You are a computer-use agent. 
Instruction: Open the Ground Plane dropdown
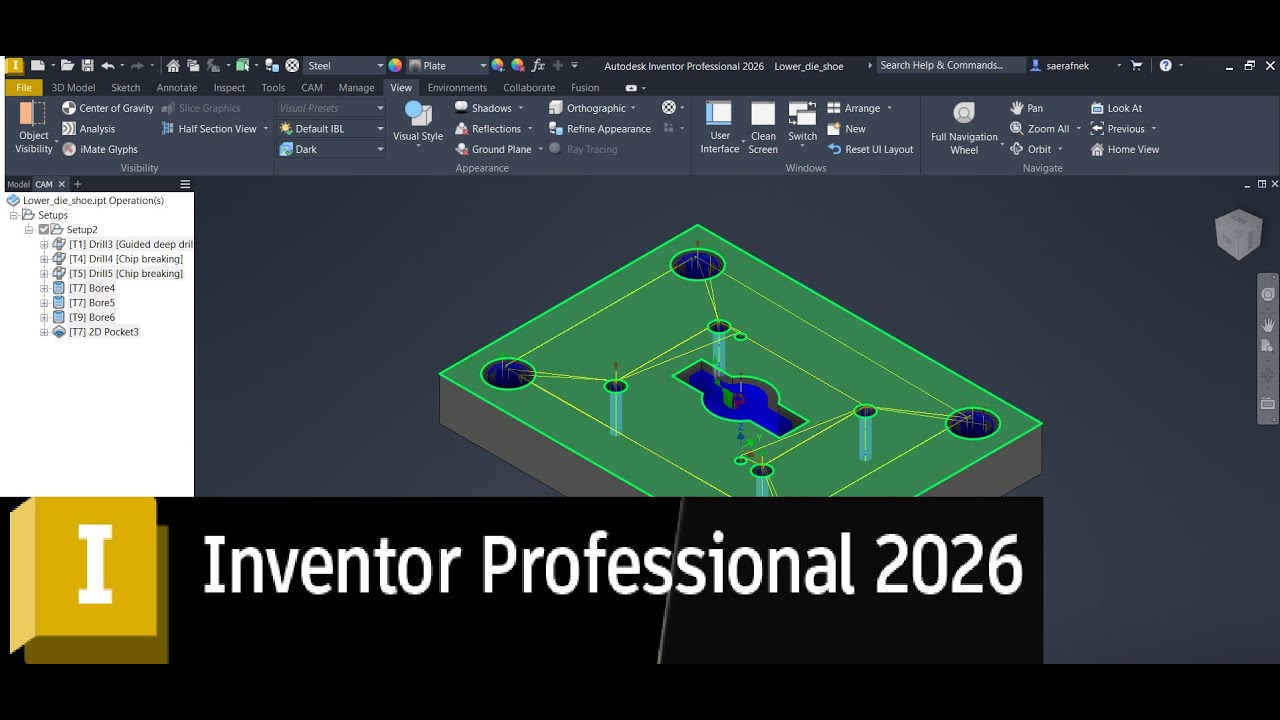(x=541, y=149)
